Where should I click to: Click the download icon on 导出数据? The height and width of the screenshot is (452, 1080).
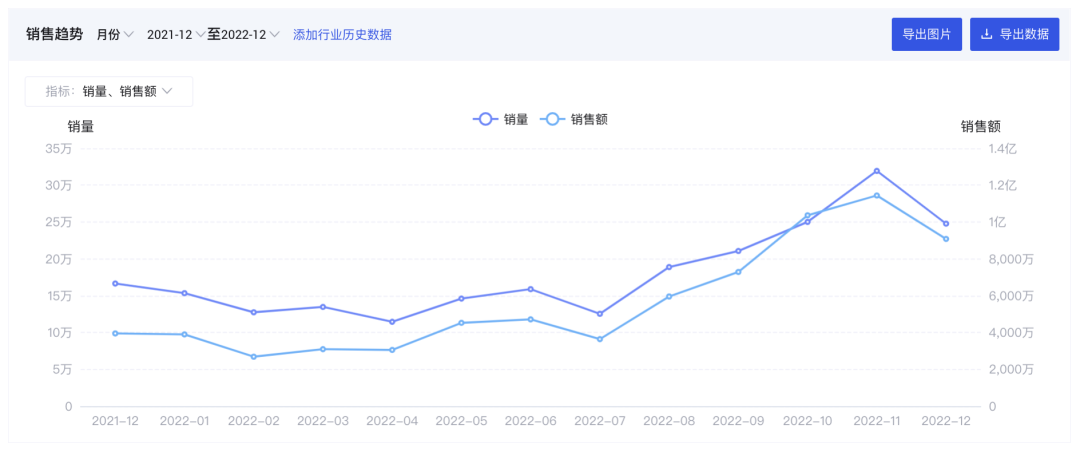point(986,34)
